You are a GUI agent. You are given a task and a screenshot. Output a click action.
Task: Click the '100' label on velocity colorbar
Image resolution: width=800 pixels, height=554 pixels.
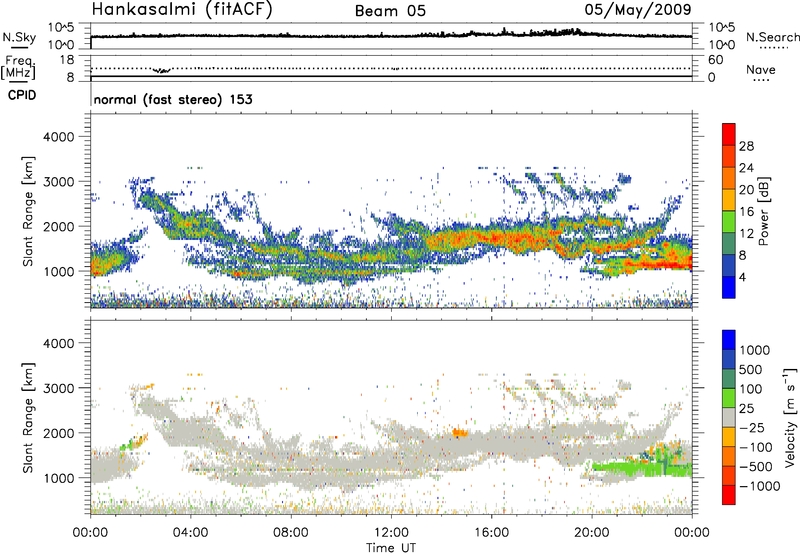tap(750, 389)
